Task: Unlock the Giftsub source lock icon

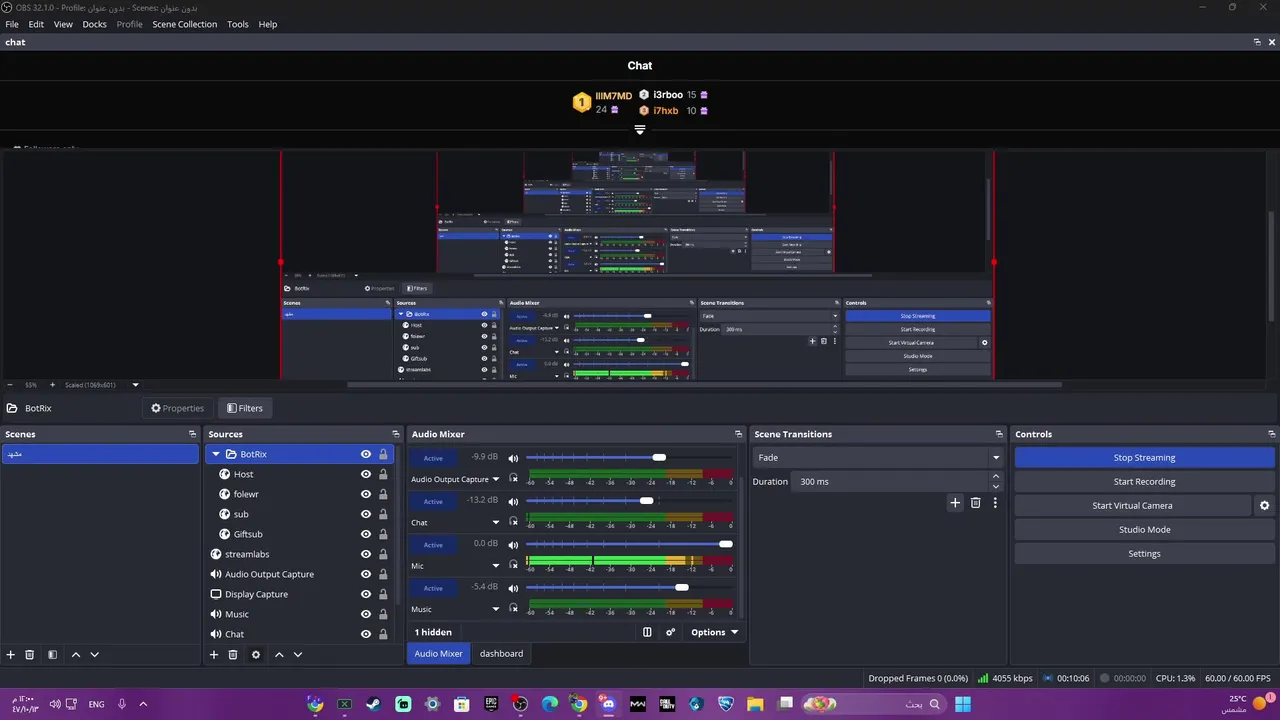Action: [383, 534]
